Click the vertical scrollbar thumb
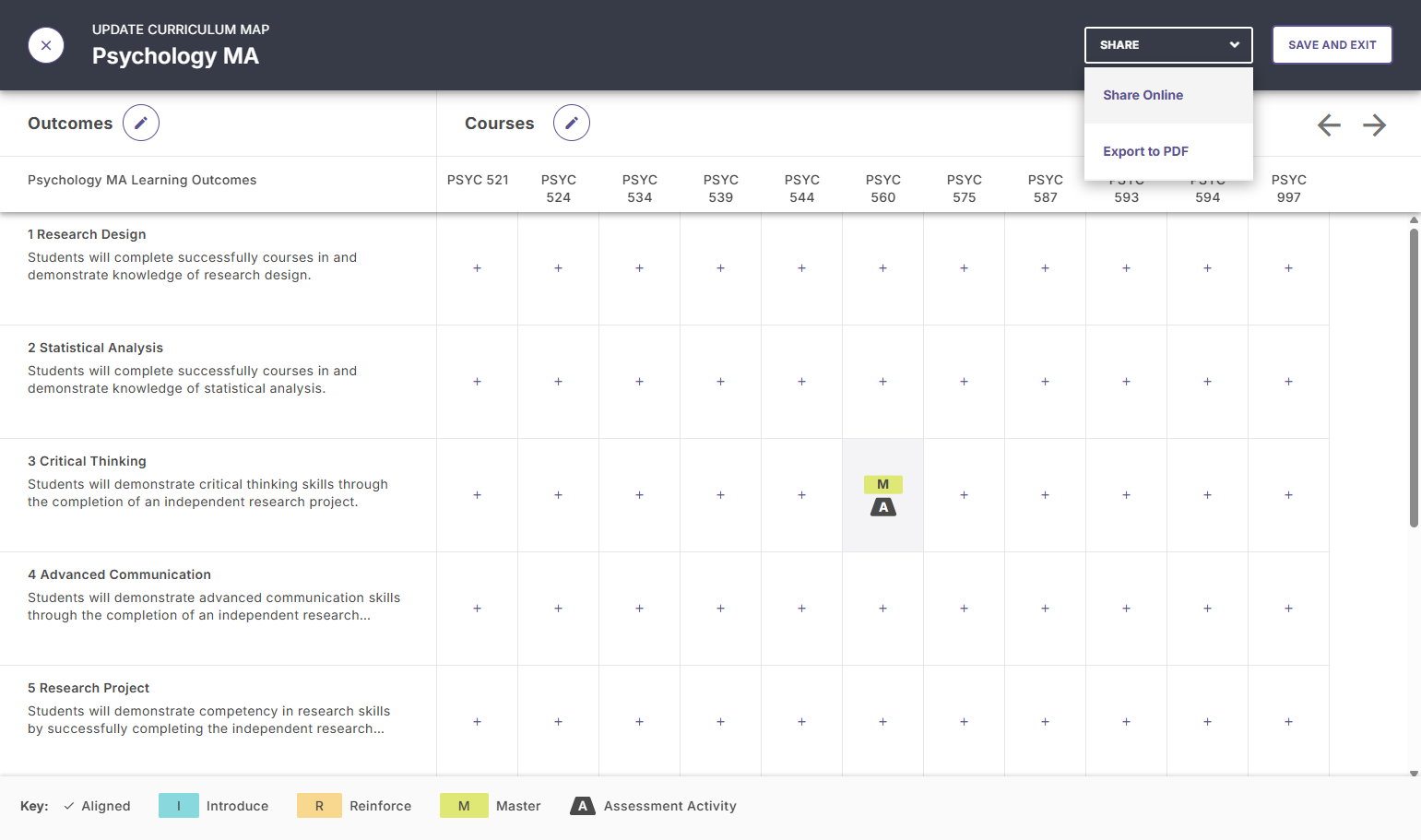Image resolution: width=1421 pixels, height=840 pixels. 1414,378
